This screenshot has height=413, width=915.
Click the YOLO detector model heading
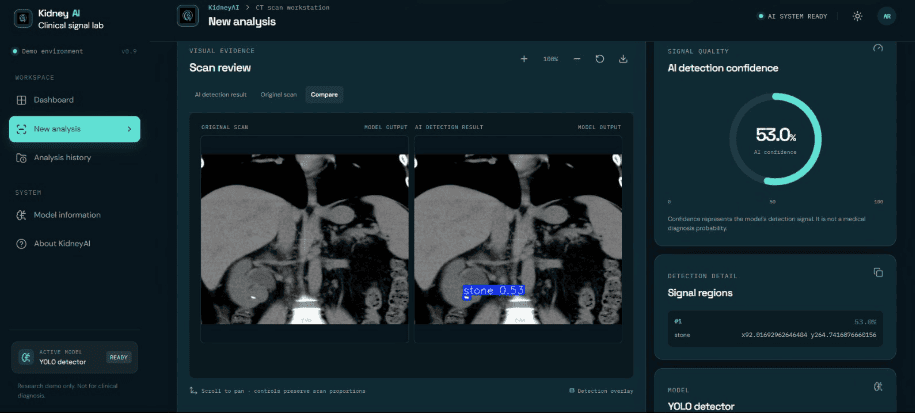701,407
